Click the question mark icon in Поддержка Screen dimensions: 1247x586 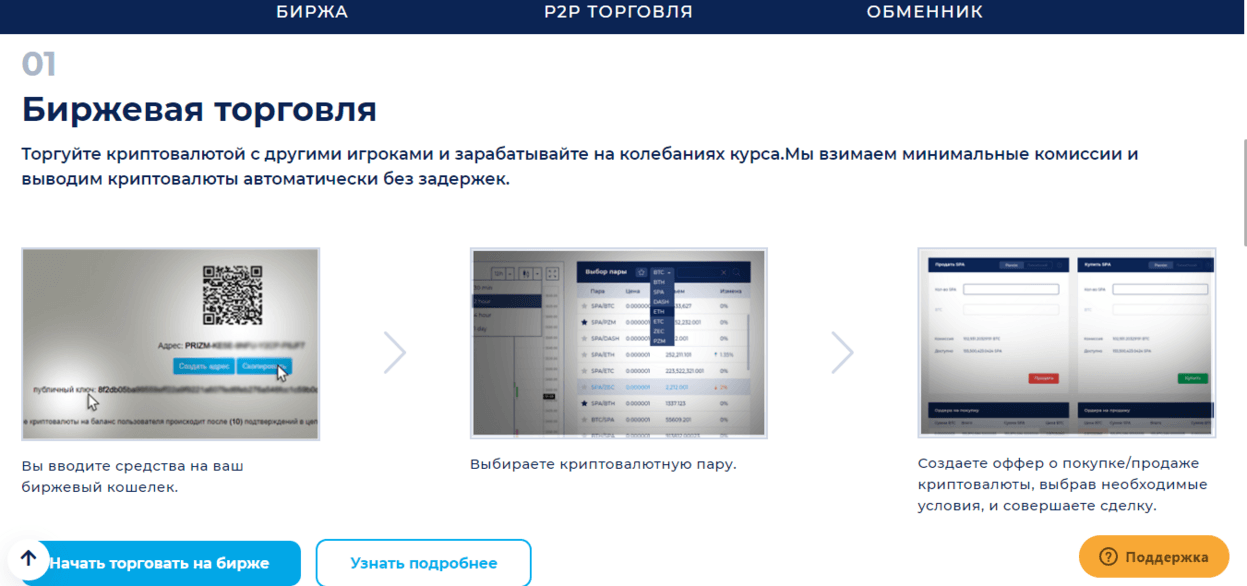(x=1108, y=557)
